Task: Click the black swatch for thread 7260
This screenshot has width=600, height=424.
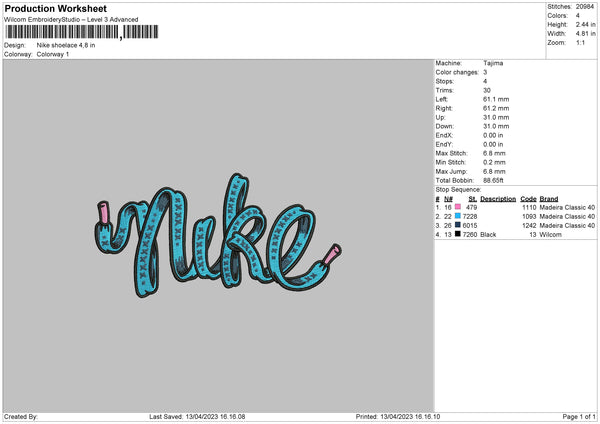Action: pos(458,234)
